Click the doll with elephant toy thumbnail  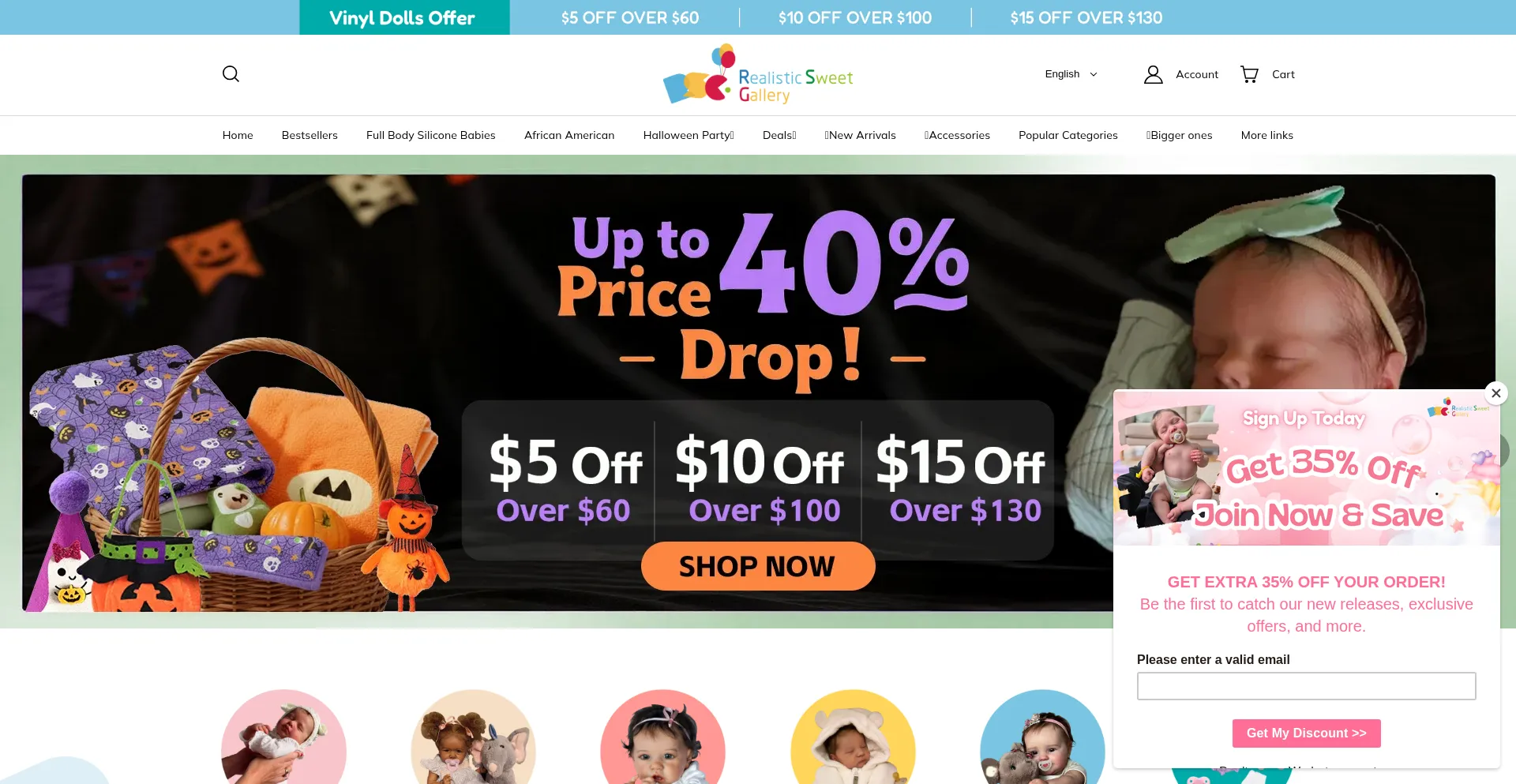click(473, 738)
